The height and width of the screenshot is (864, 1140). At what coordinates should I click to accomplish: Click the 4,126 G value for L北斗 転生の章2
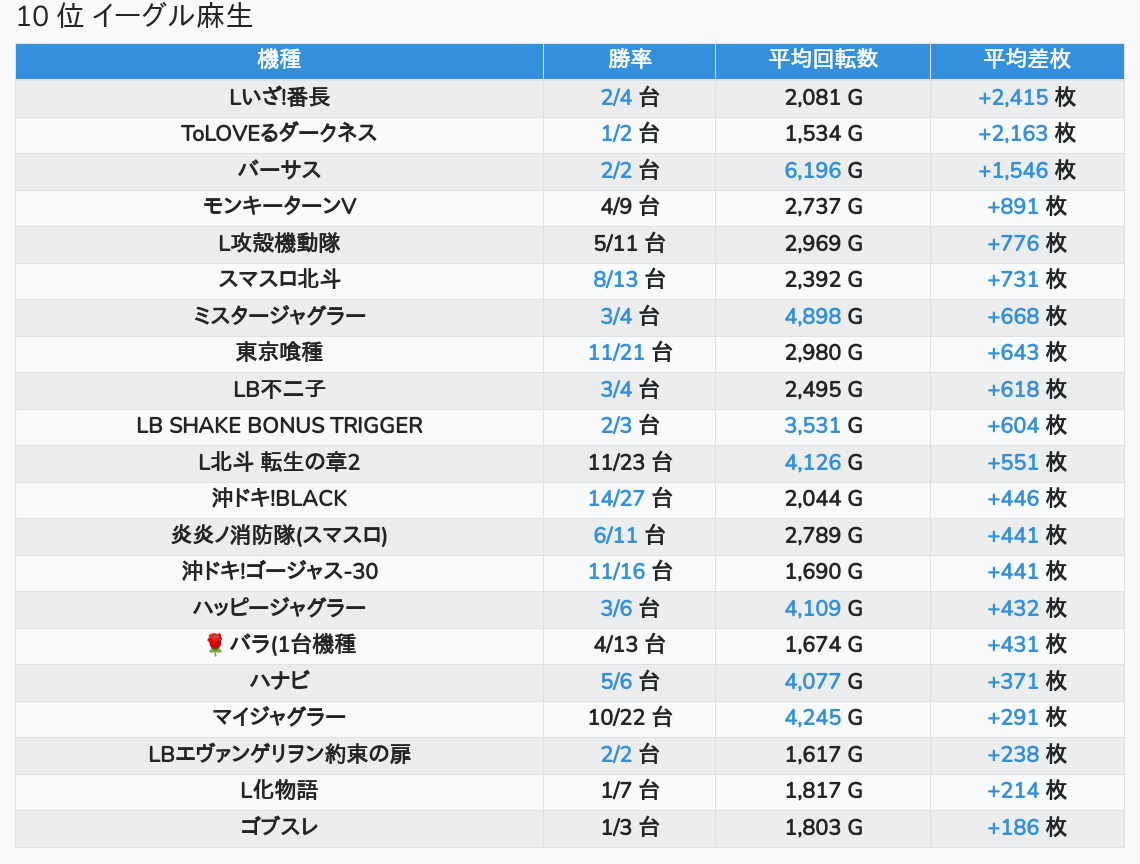[x=822, y=463]
